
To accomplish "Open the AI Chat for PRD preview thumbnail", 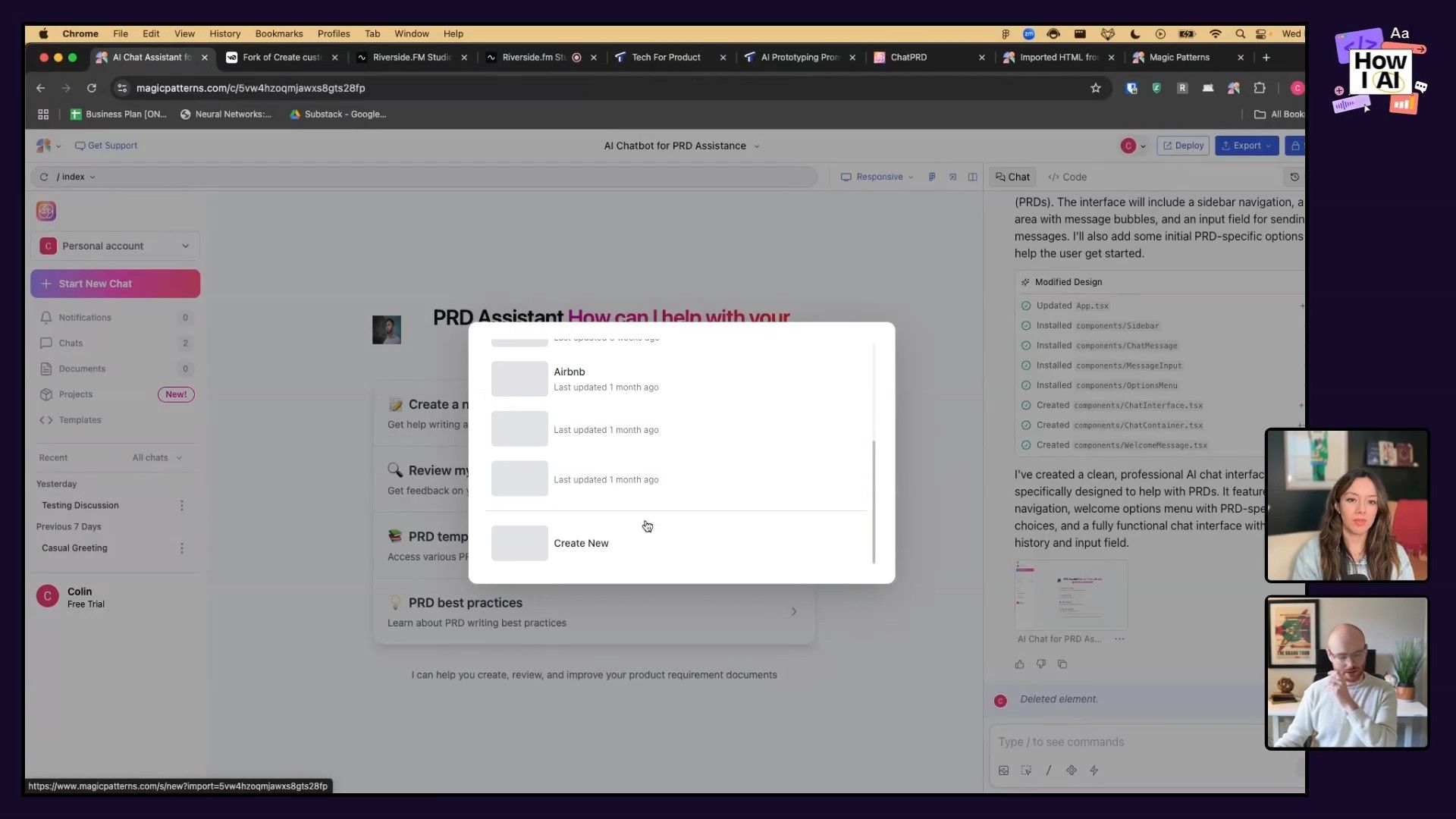I will (x=1071, y=596).
